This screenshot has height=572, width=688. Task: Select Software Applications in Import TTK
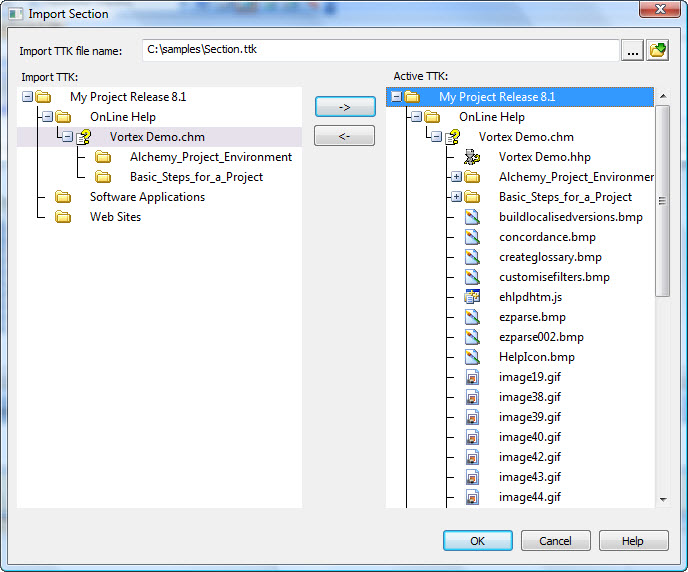coord(147,197)
